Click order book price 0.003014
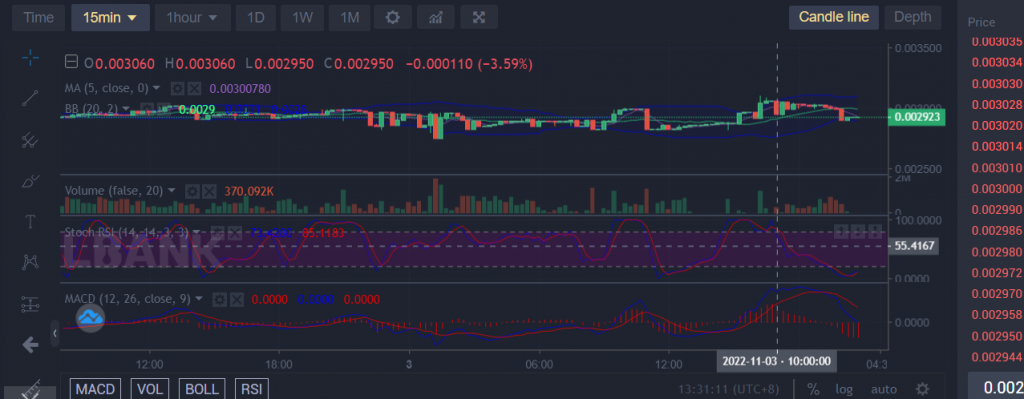The width and height of the screenshot is (1024, 399). [x=997, y=146]
